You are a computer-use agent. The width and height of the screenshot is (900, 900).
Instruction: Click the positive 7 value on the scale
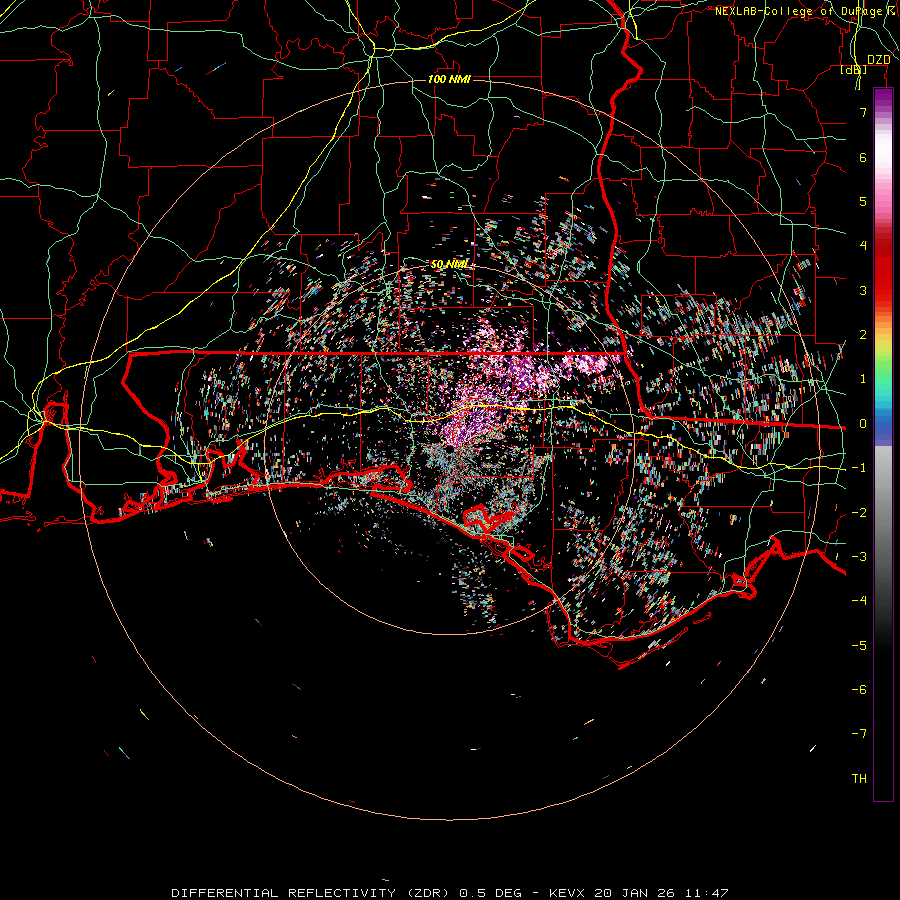pos(863,112)
